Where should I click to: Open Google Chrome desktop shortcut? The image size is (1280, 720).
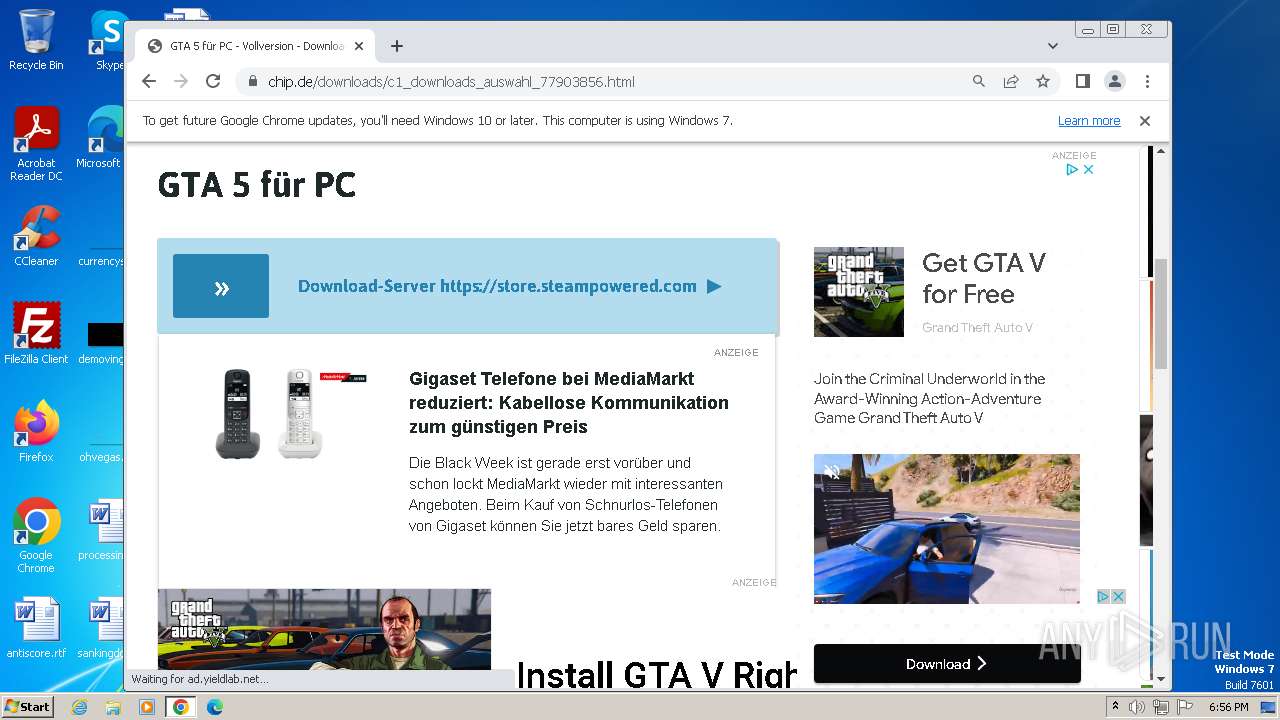[36, 535]
